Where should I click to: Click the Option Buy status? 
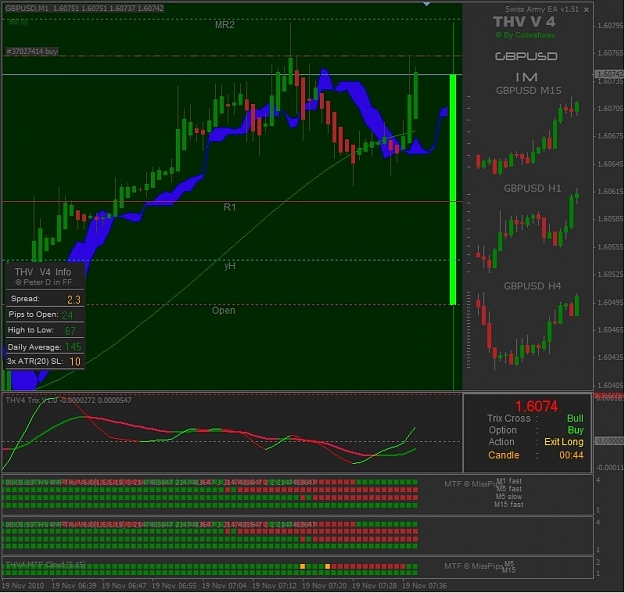[x=576, y=430]
